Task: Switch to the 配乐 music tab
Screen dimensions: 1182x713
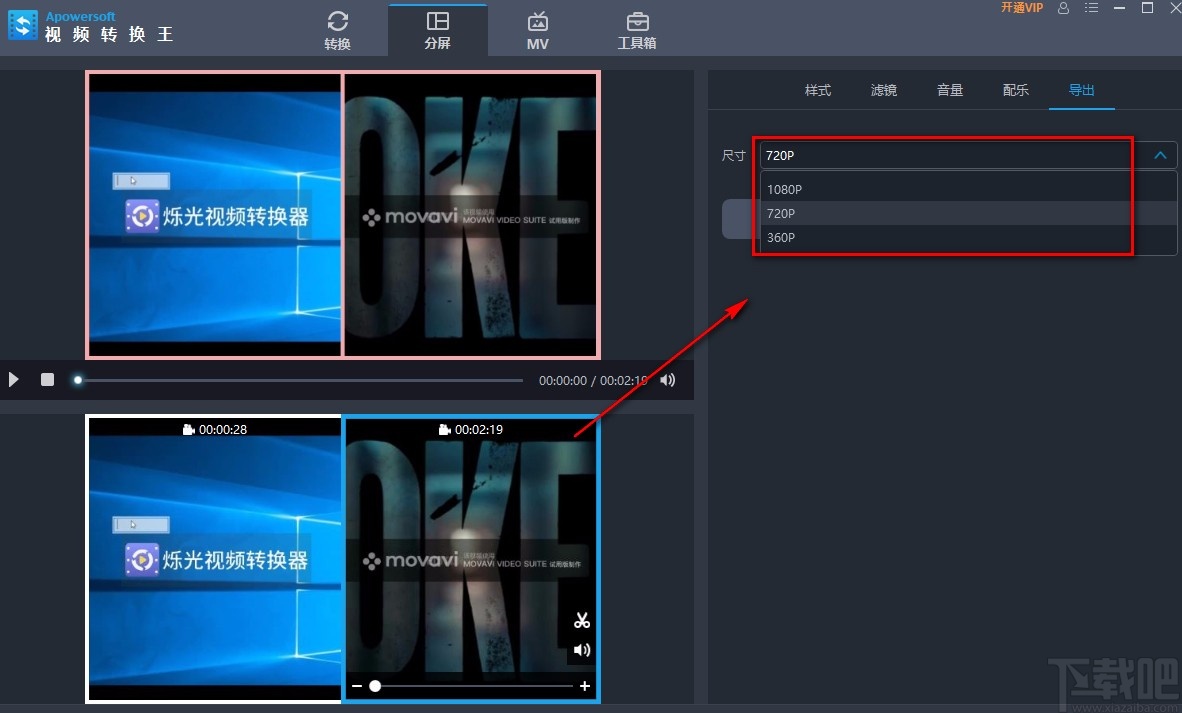Action: 1015,90
